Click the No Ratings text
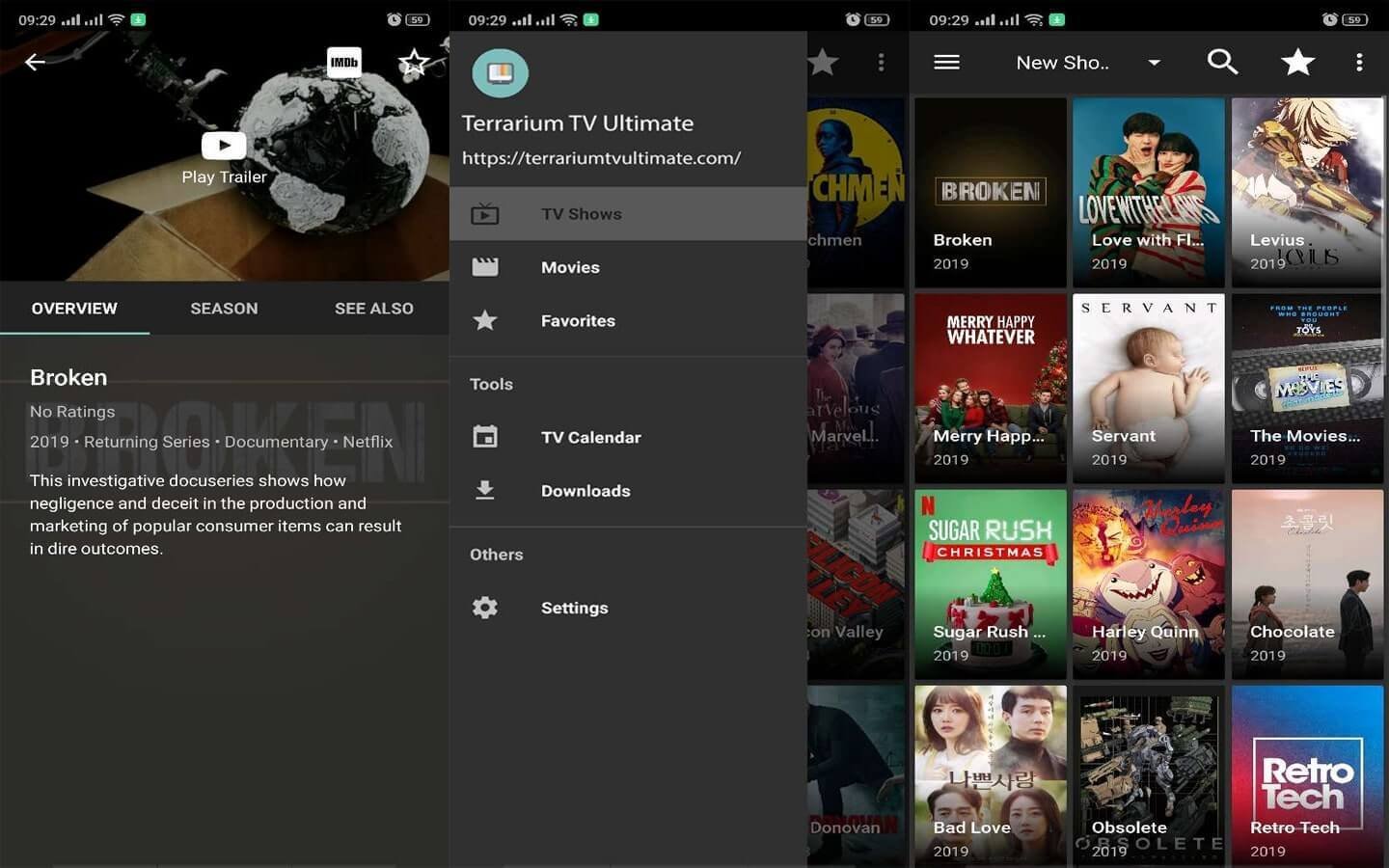This screenshot has height=868, width=1389. 72,412
